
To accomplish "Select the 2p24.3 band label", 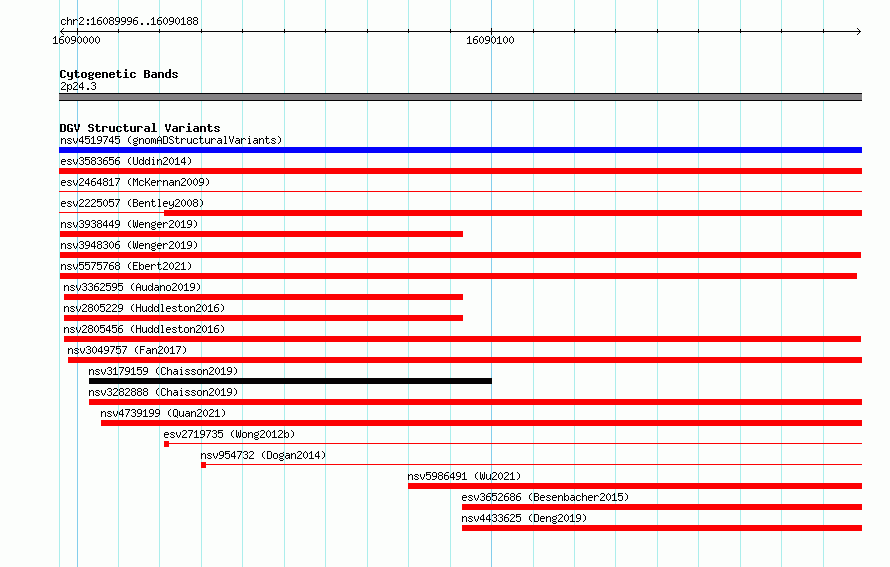I will [78, 86].
